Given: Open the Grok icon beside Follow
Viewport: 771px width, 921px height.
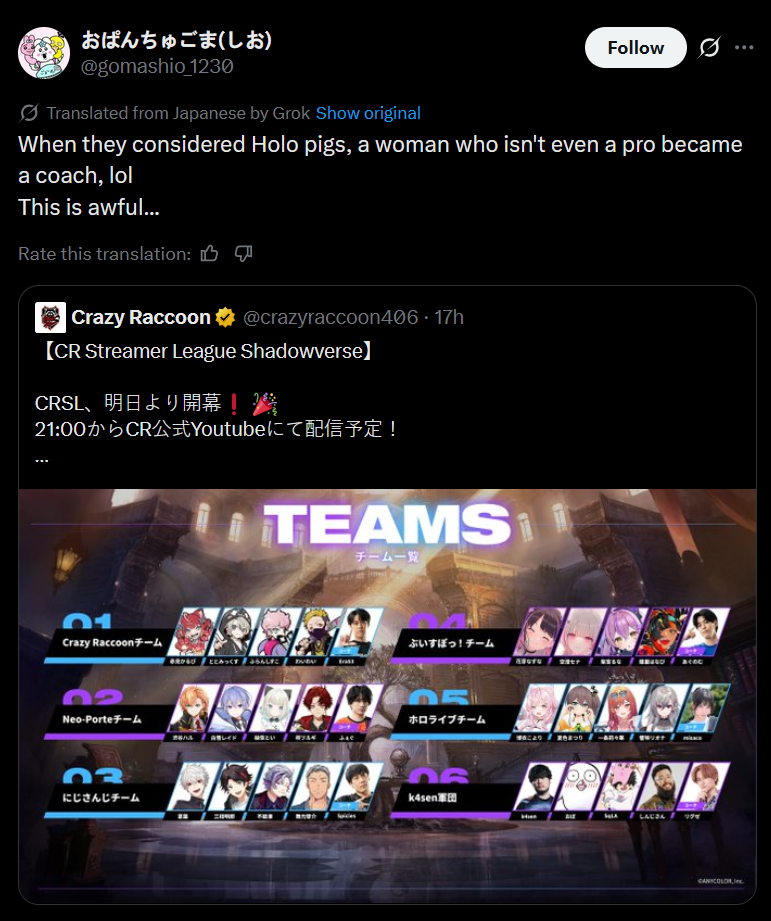Looking at the screenshot, I should click(709, 48).
